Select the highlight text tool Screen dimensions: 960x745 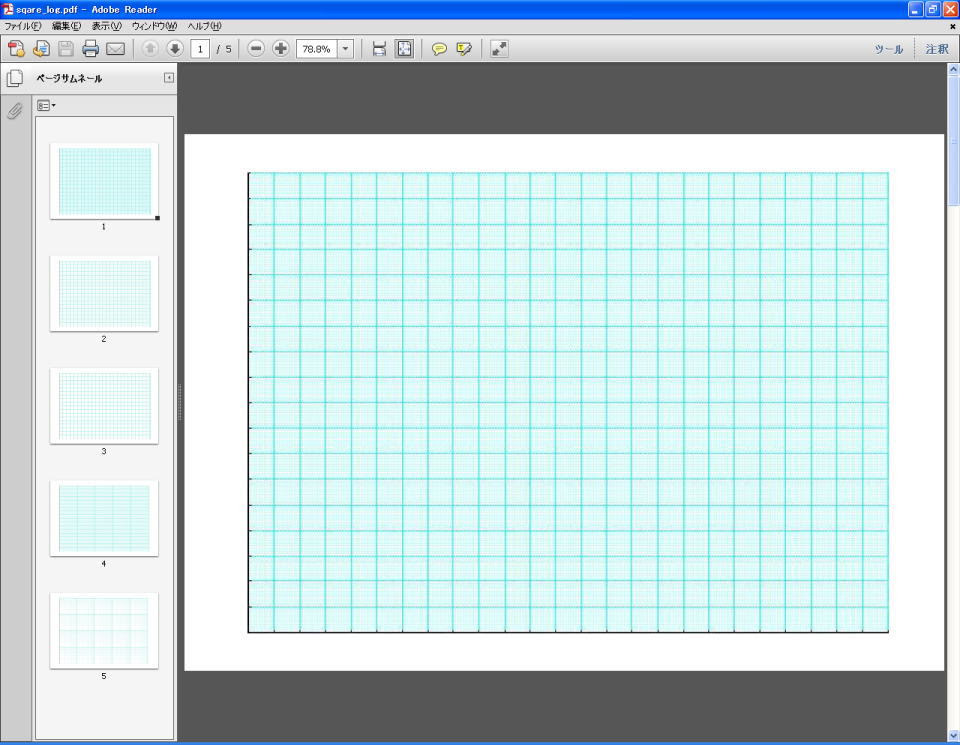coord(464,49)
